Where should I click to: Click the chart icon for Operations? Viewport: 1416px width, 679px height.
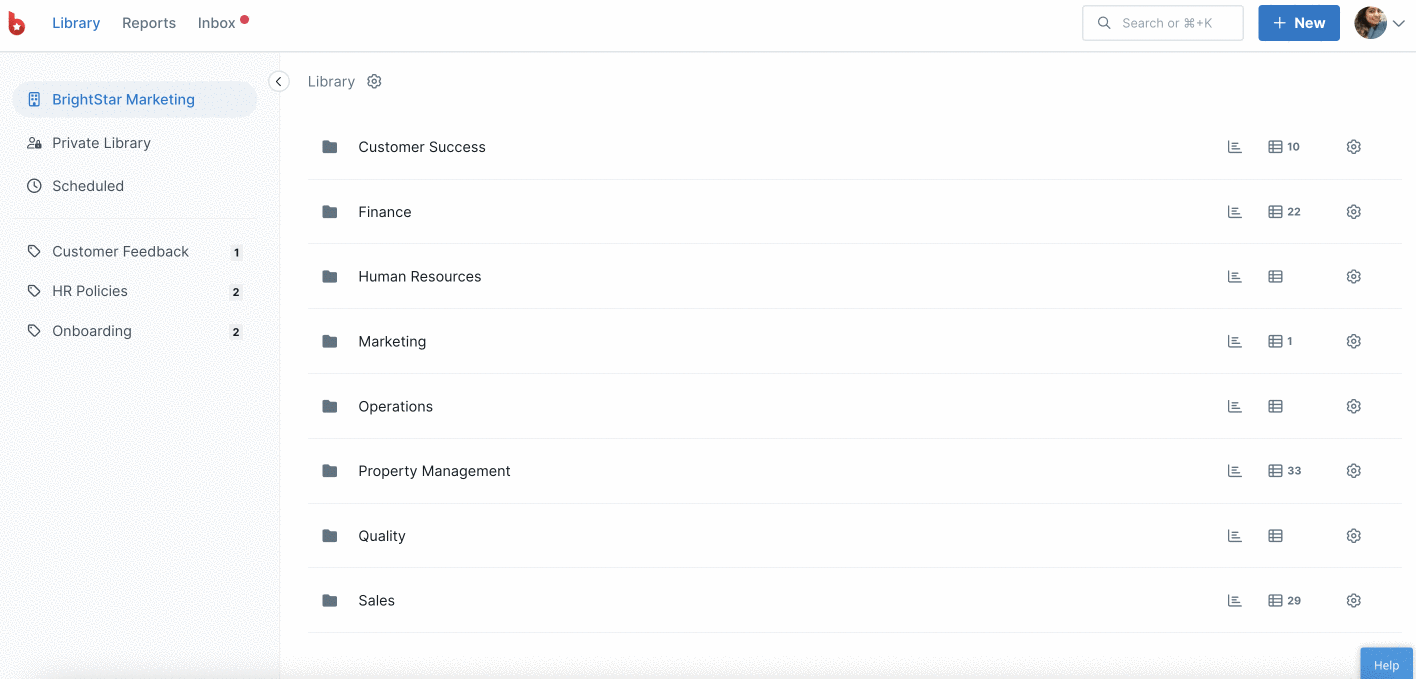[1235, 406]
